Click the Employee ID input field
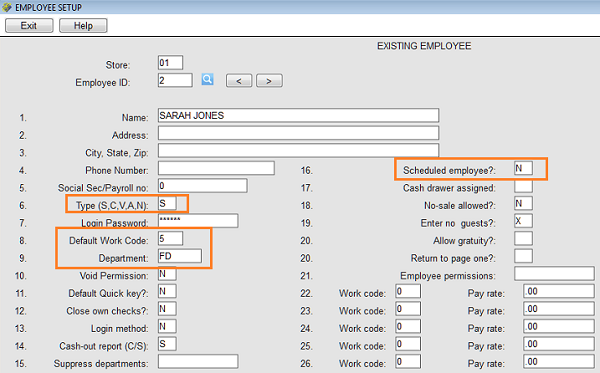600x373 pixels. point(175,80)
